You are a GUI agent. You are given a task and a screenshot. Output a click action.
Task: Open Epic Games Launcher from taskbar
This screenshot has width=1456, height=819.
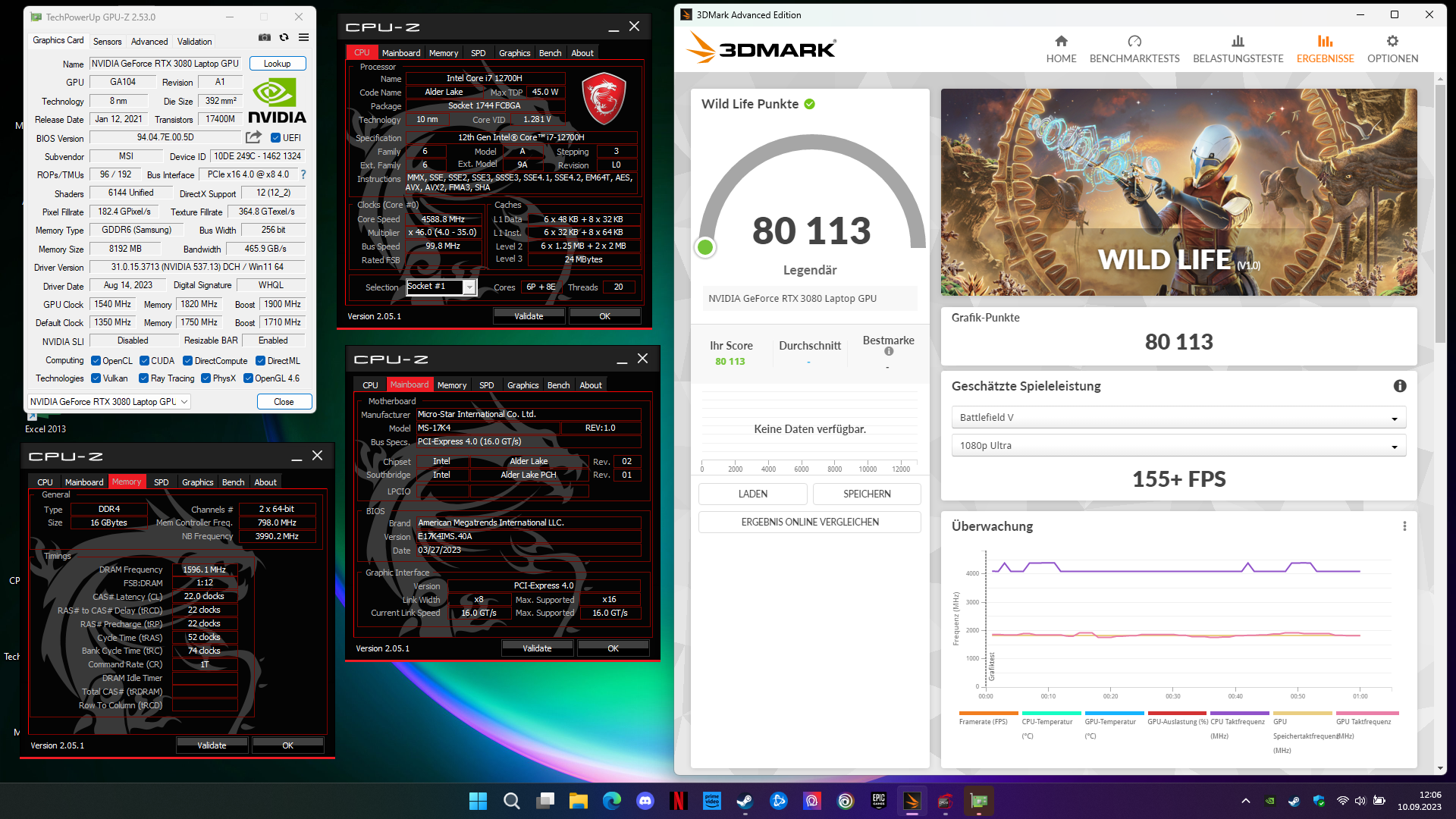(x=879, y=801)
